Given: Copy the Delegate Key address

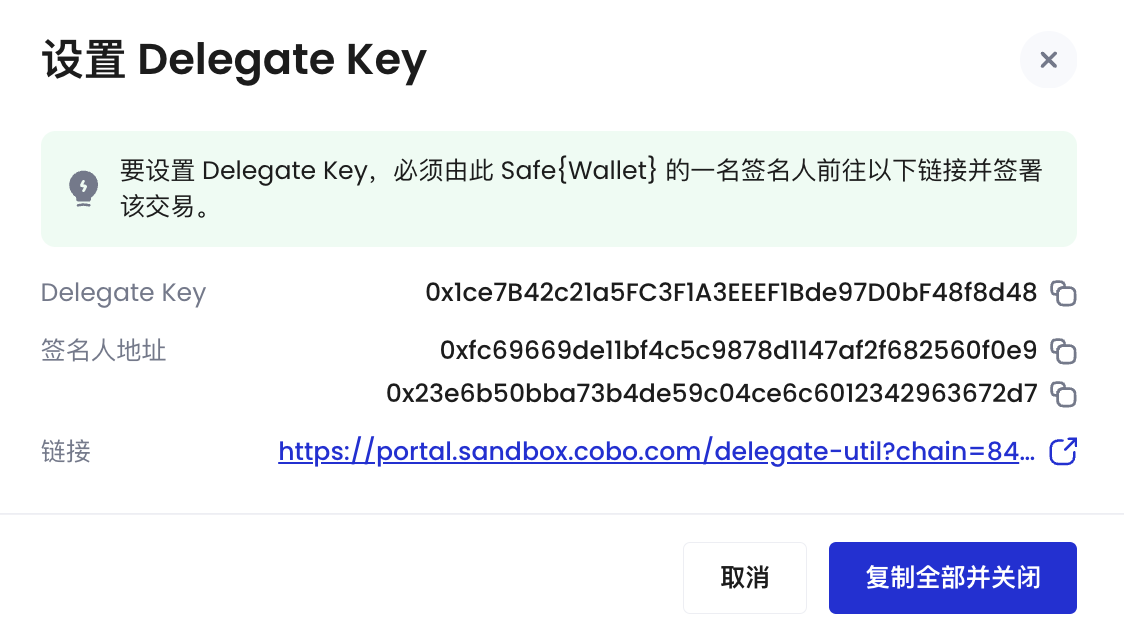Looking at the screenshot, I should 1063,293.
